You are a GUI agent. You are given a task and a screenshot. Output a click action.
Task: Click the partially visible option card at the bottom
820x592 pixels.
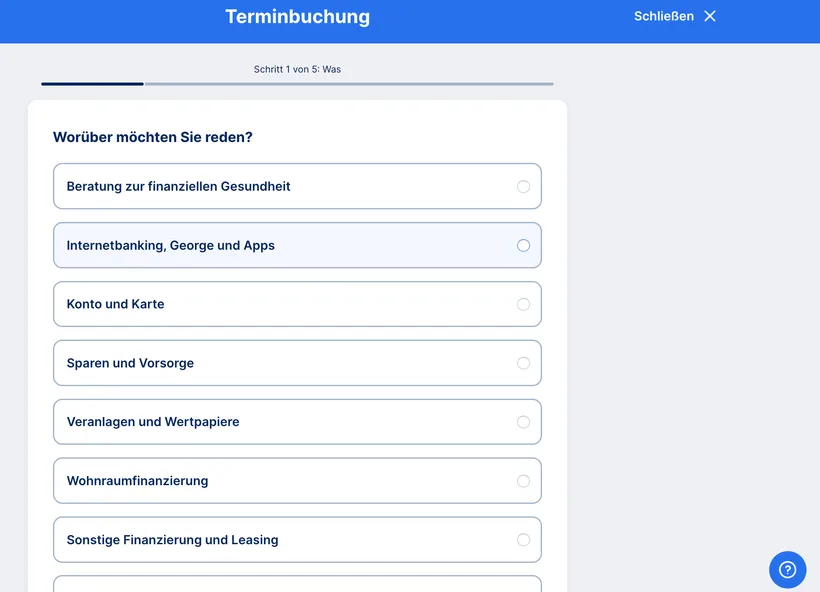tap(297, 588)
